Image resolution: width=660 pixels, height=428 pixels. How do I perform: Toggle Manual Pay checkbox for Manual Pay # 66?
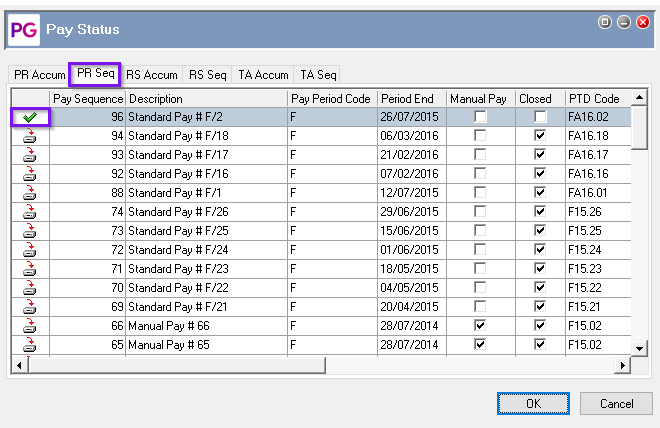481,325
